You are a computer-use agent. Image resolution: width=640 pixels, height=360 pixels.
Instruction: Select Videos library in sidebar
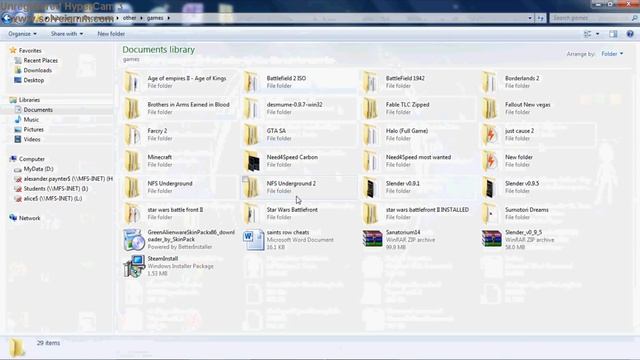click(x=32, y=139)
